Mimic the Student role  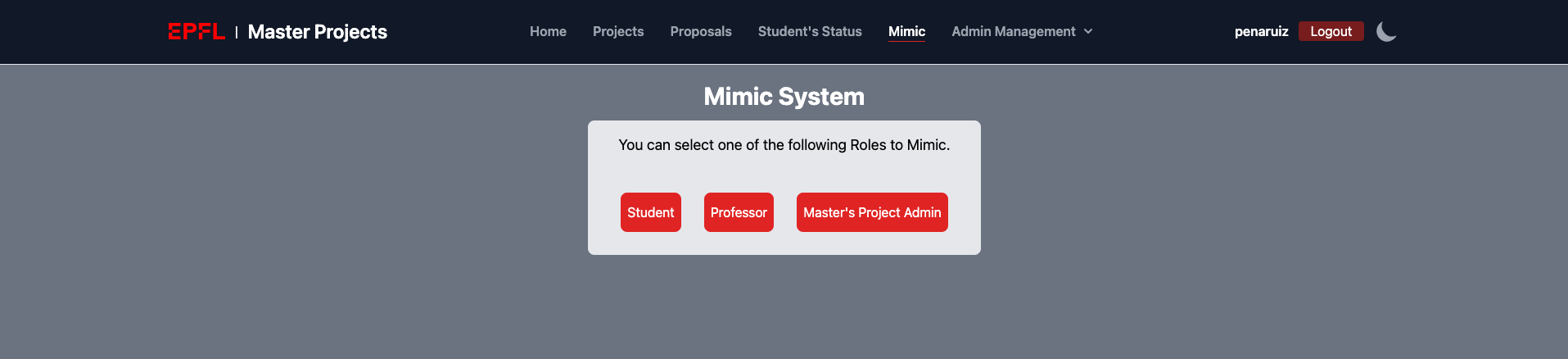(x=651, y=212)
